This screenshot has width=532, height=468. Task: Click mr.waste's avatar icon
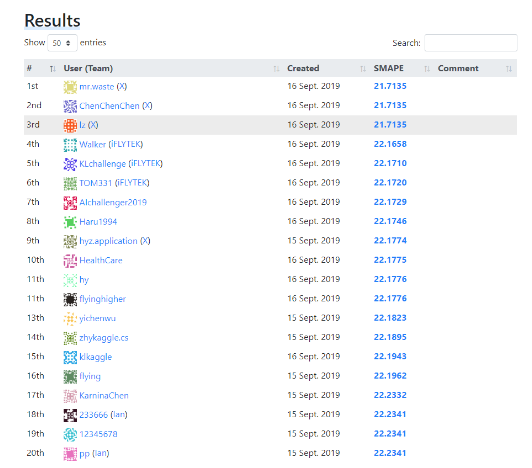[70, 87]
